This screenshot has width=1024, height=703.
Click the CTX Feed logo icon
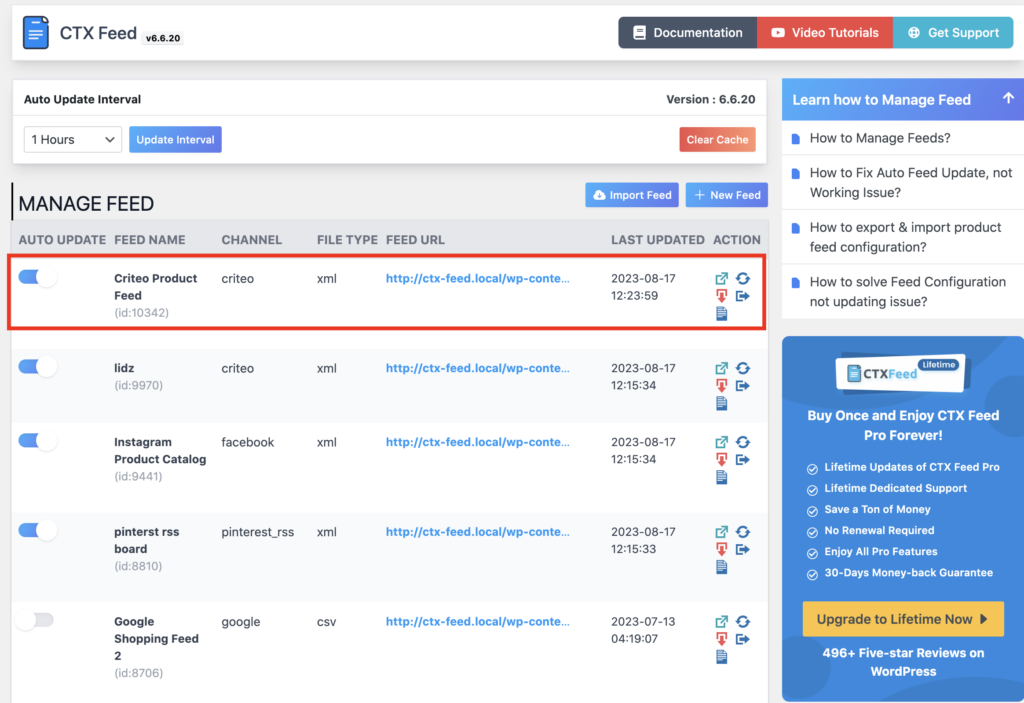[x=36, y=33]
